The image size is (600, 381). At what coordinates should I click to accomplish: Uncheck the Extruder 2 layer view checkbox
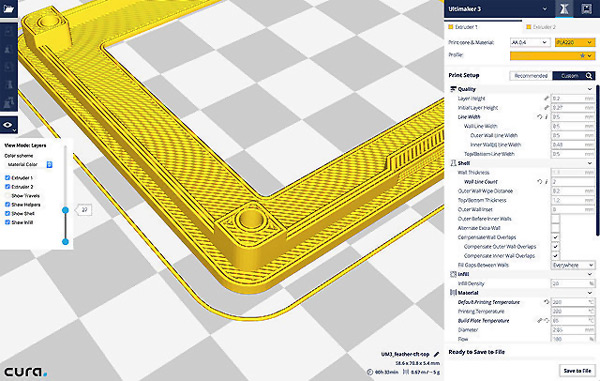click(x=7, y=187)
